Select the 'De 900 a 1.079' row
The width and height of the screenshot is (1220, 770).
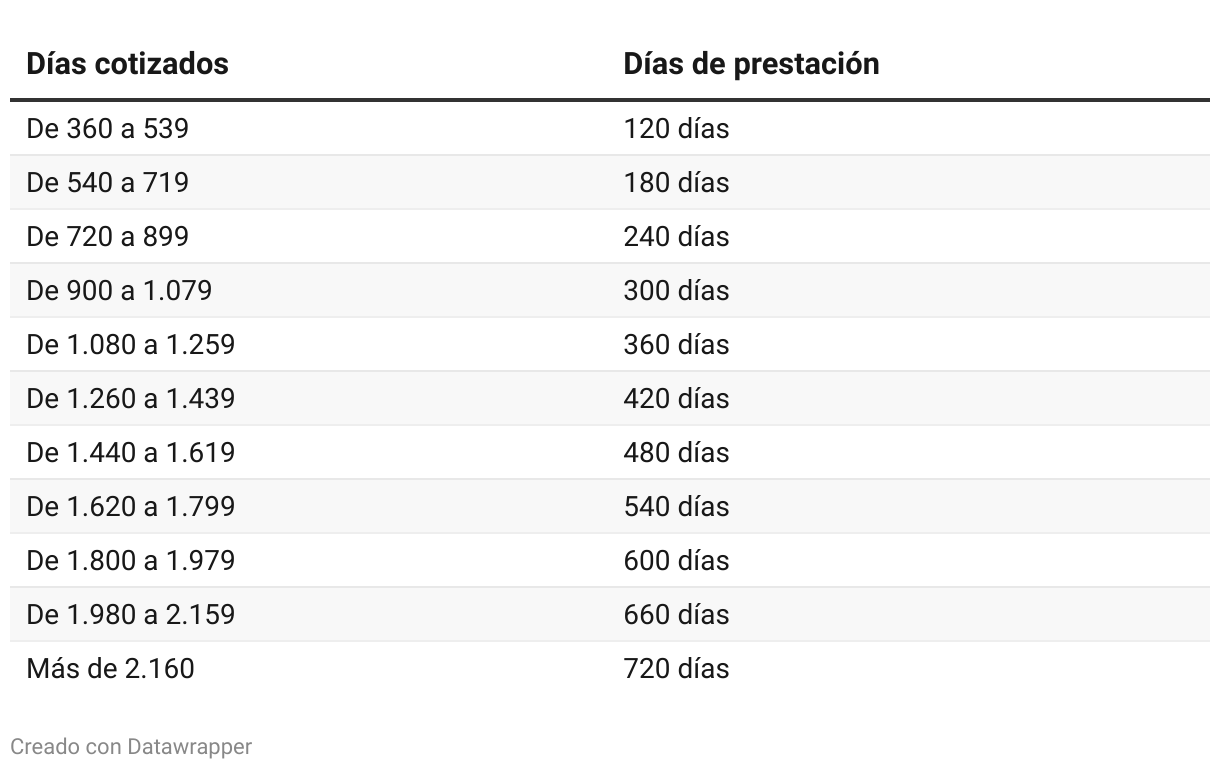610,291
